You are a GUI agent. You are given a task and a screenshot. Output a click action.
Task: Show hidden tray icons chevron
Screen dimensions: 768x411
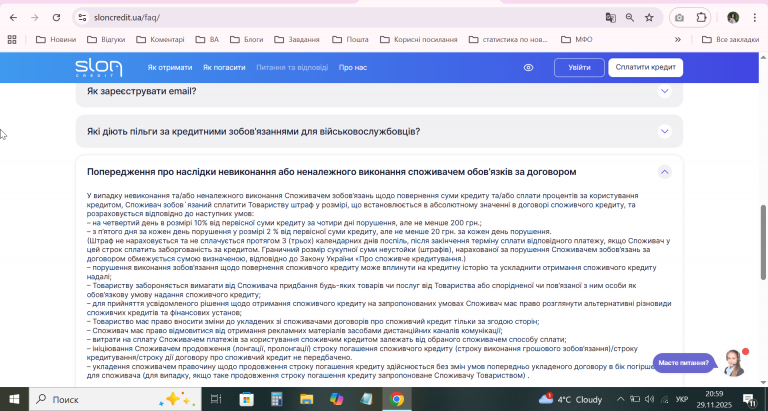[x=621, y=399]
